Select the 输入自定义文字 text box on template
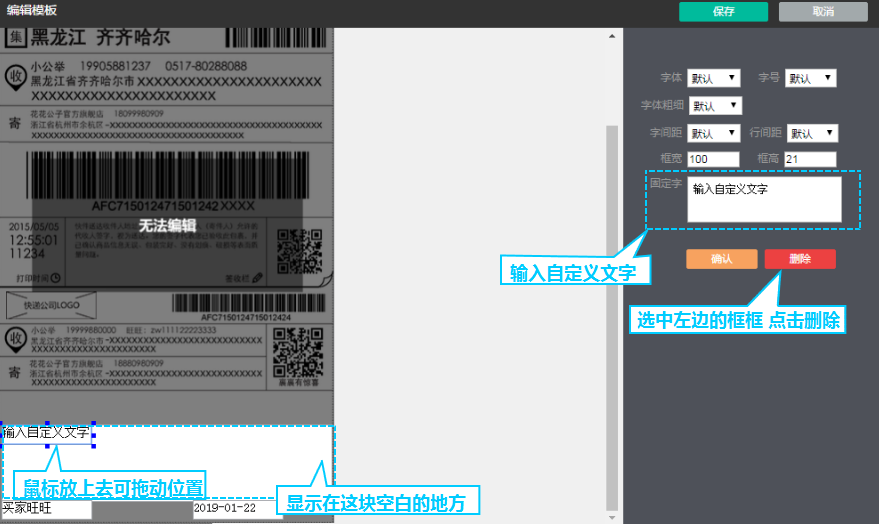This screenshot has height=524, width=879. 47,434
